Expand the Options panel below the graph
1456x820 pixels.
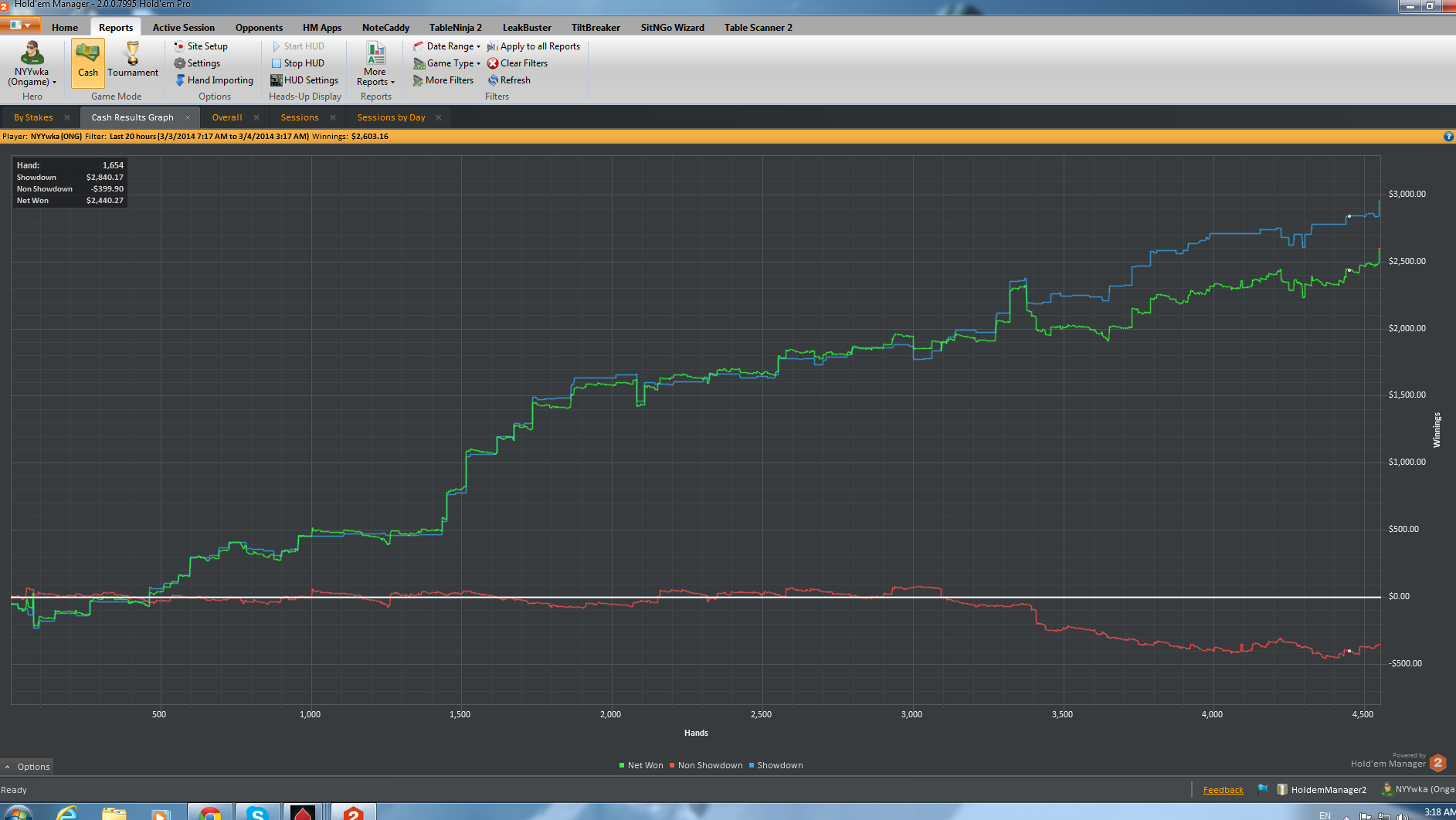tap(28, 767)
